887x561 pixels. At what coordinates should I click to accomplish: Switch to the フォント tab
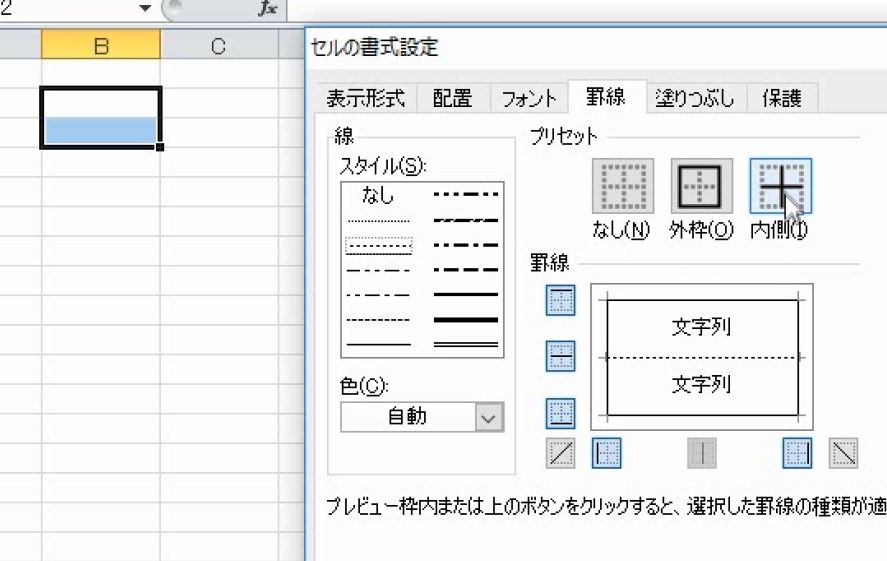(529, 98)
